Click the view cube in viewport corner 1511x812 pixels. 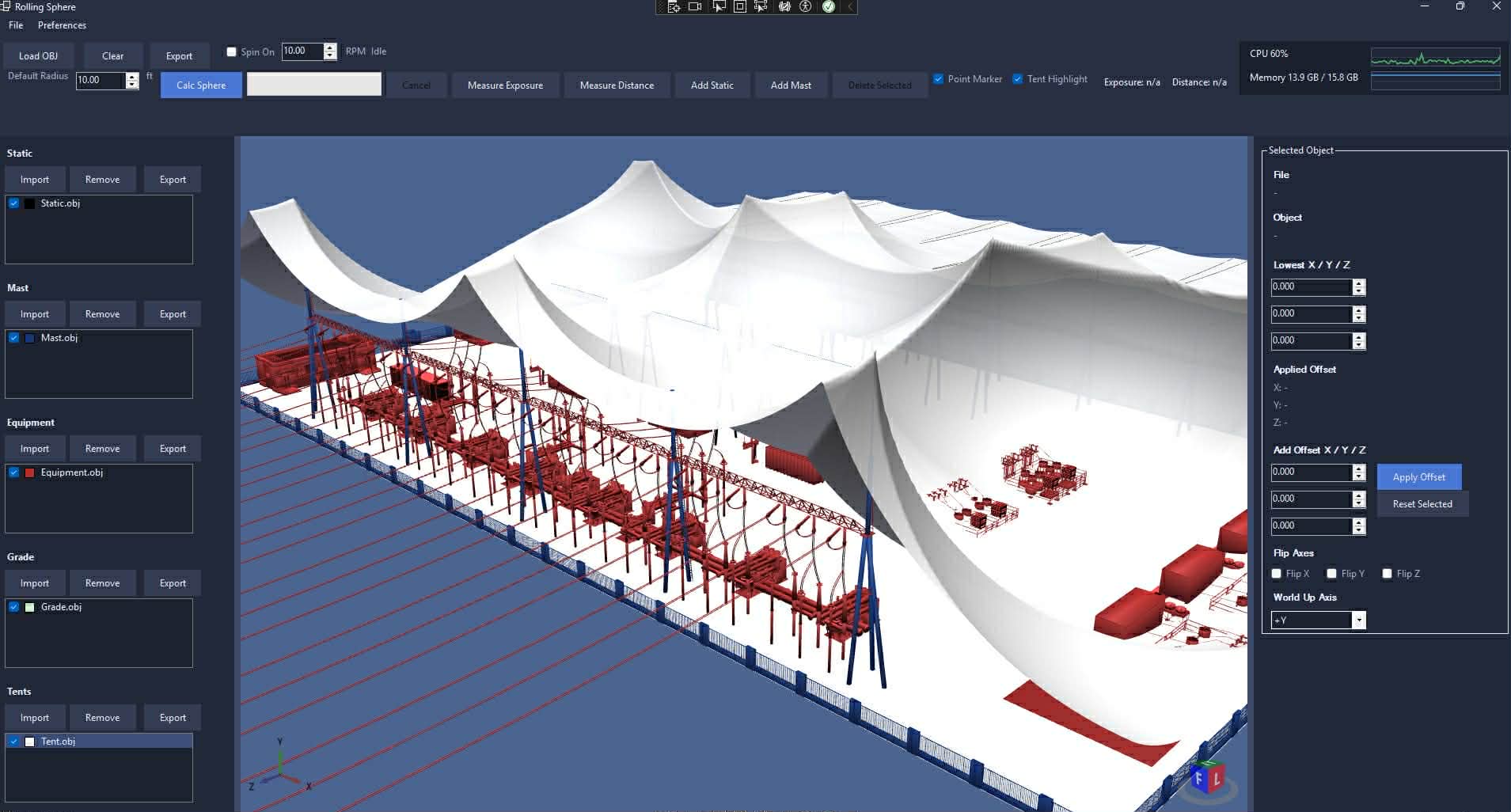(x=1207, y=777)
